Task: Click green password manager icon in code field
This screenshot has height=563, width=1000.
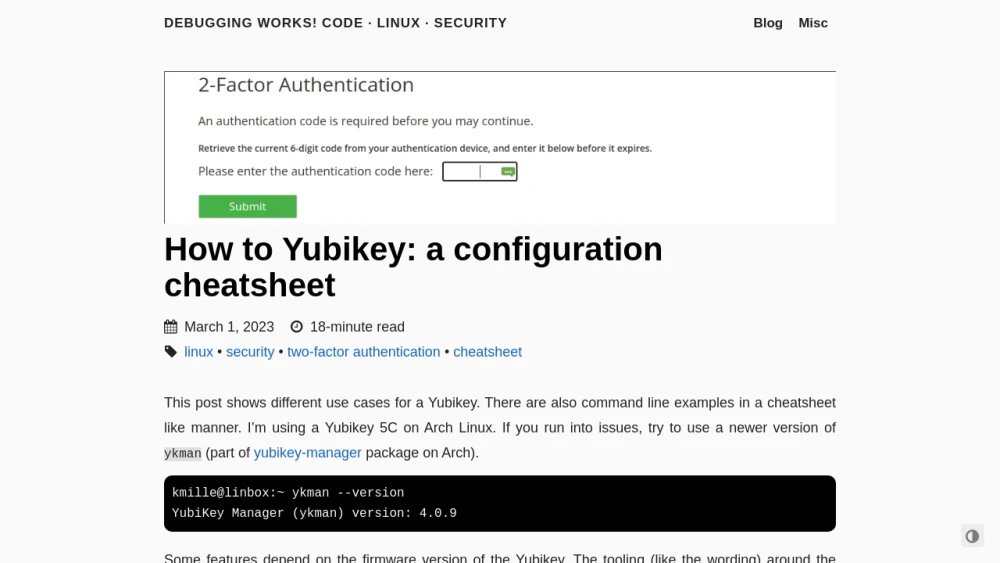Action: (x=508, y=172)
